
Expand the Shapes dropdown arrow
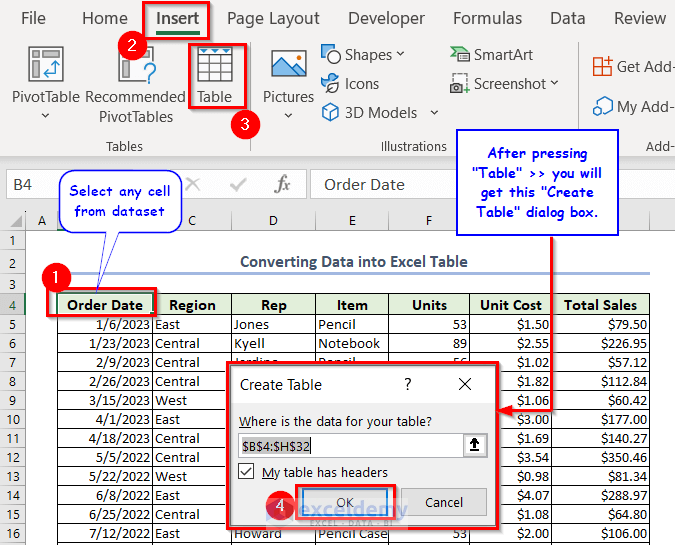pyautogui.click(x=400, y=54)
